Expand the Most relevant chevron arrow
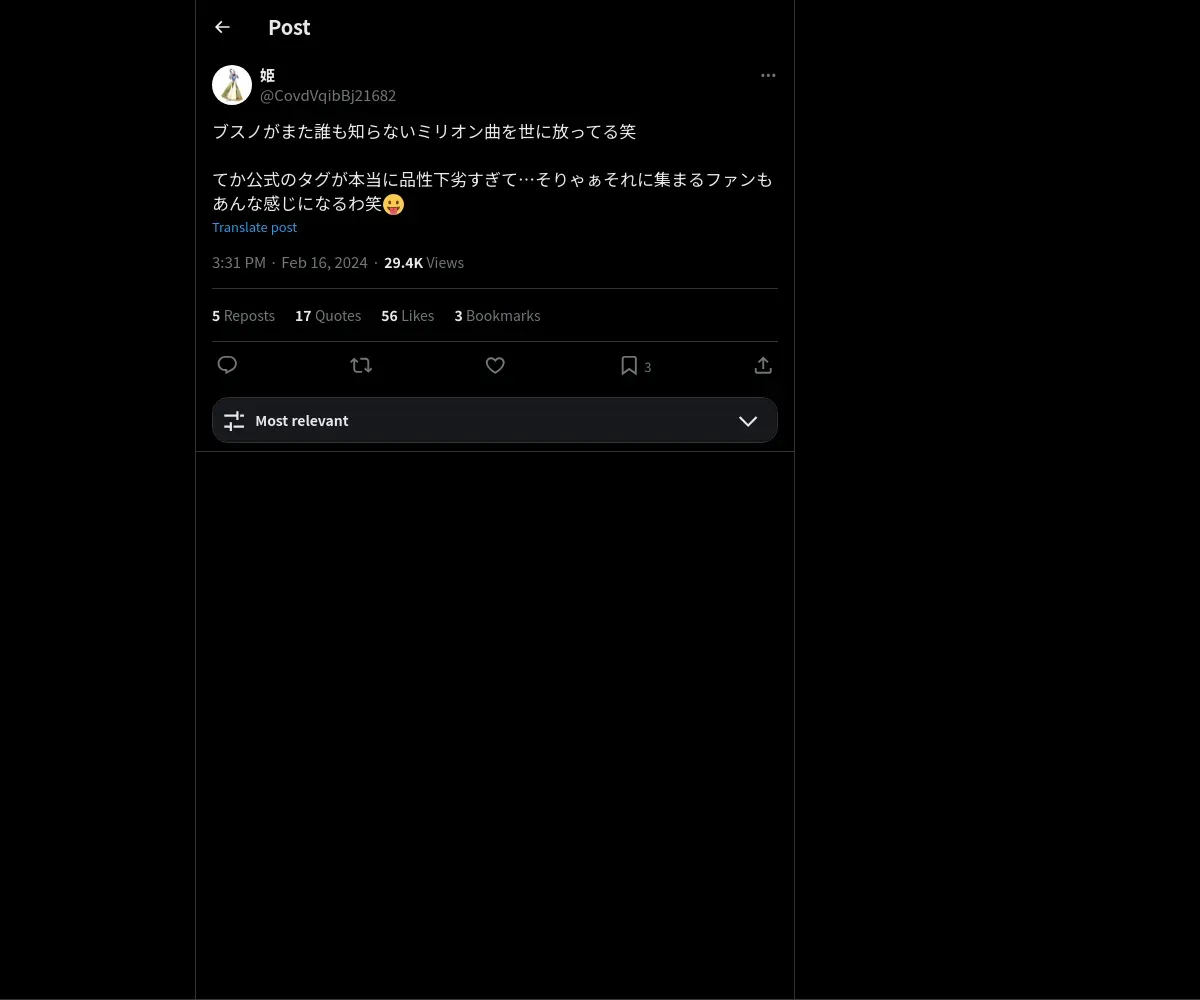 click(748, 421)
